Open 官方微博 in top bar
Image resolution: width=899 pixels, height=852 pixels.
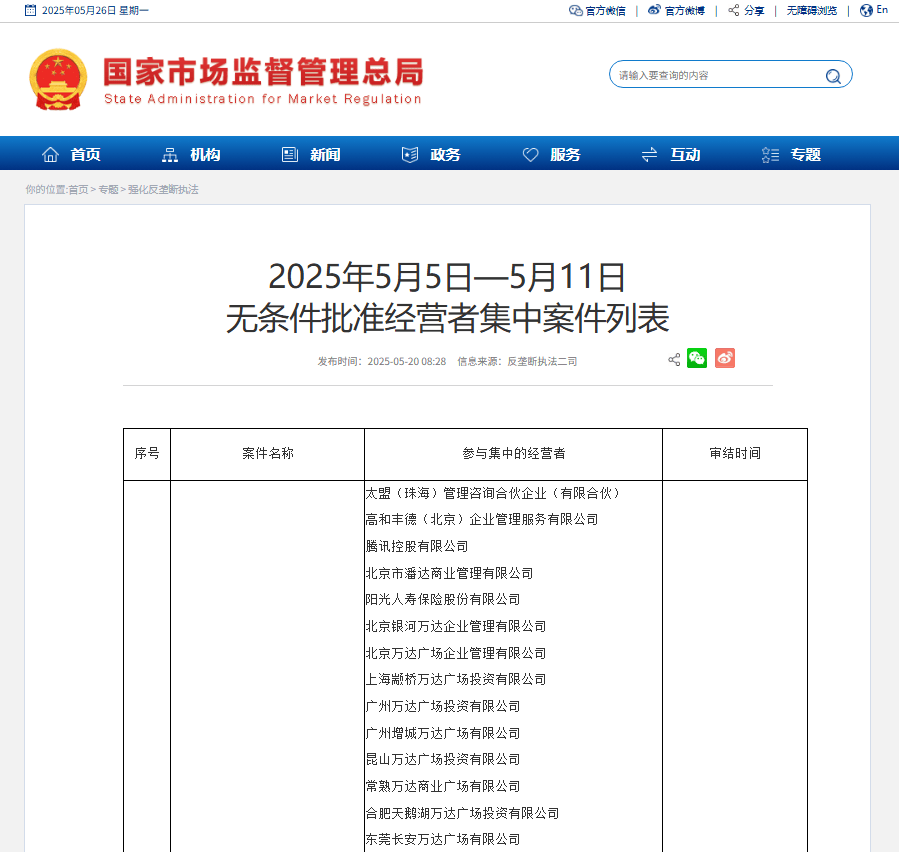[676, 10]
